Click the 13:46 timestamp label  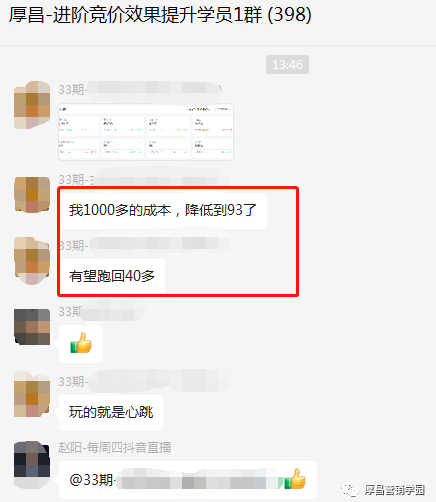tap(287, 64)
